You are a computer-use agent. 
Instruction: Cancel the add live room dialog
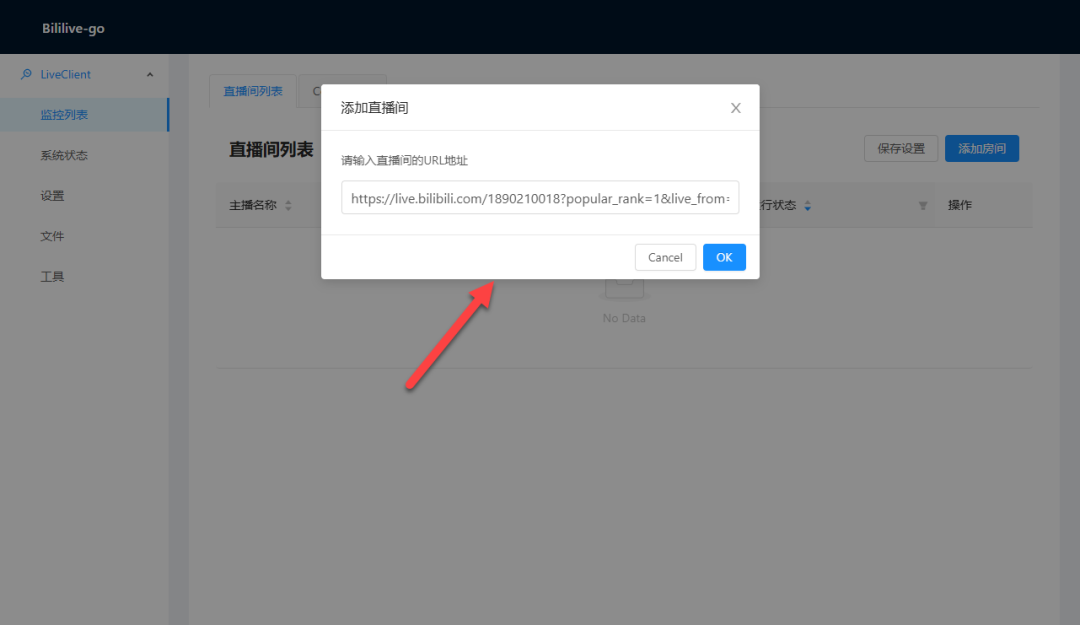point(665,257)
